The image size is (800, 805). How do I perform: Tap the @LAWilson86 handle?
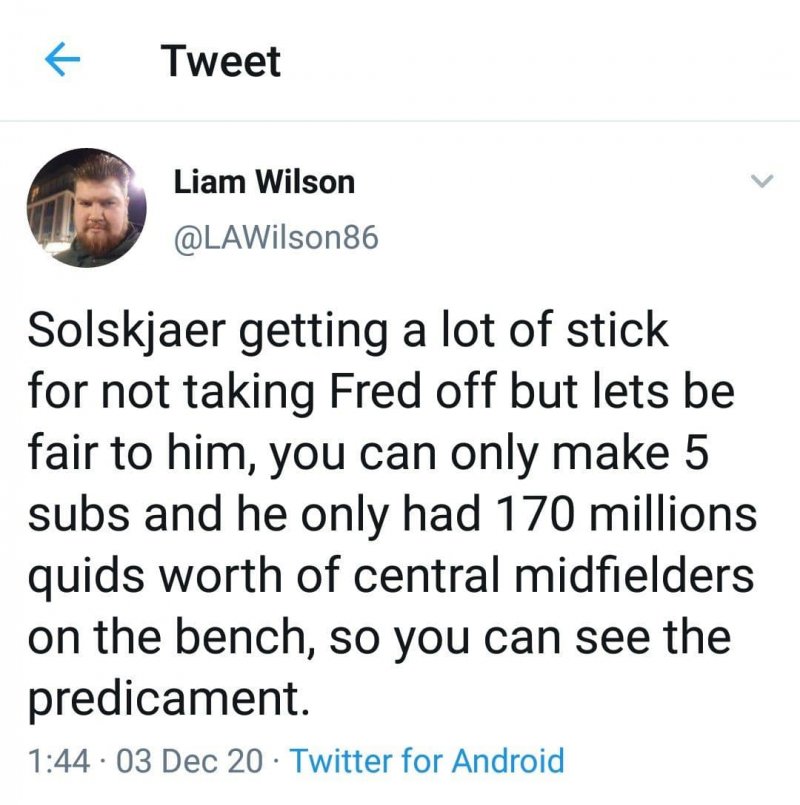[276, 239]
